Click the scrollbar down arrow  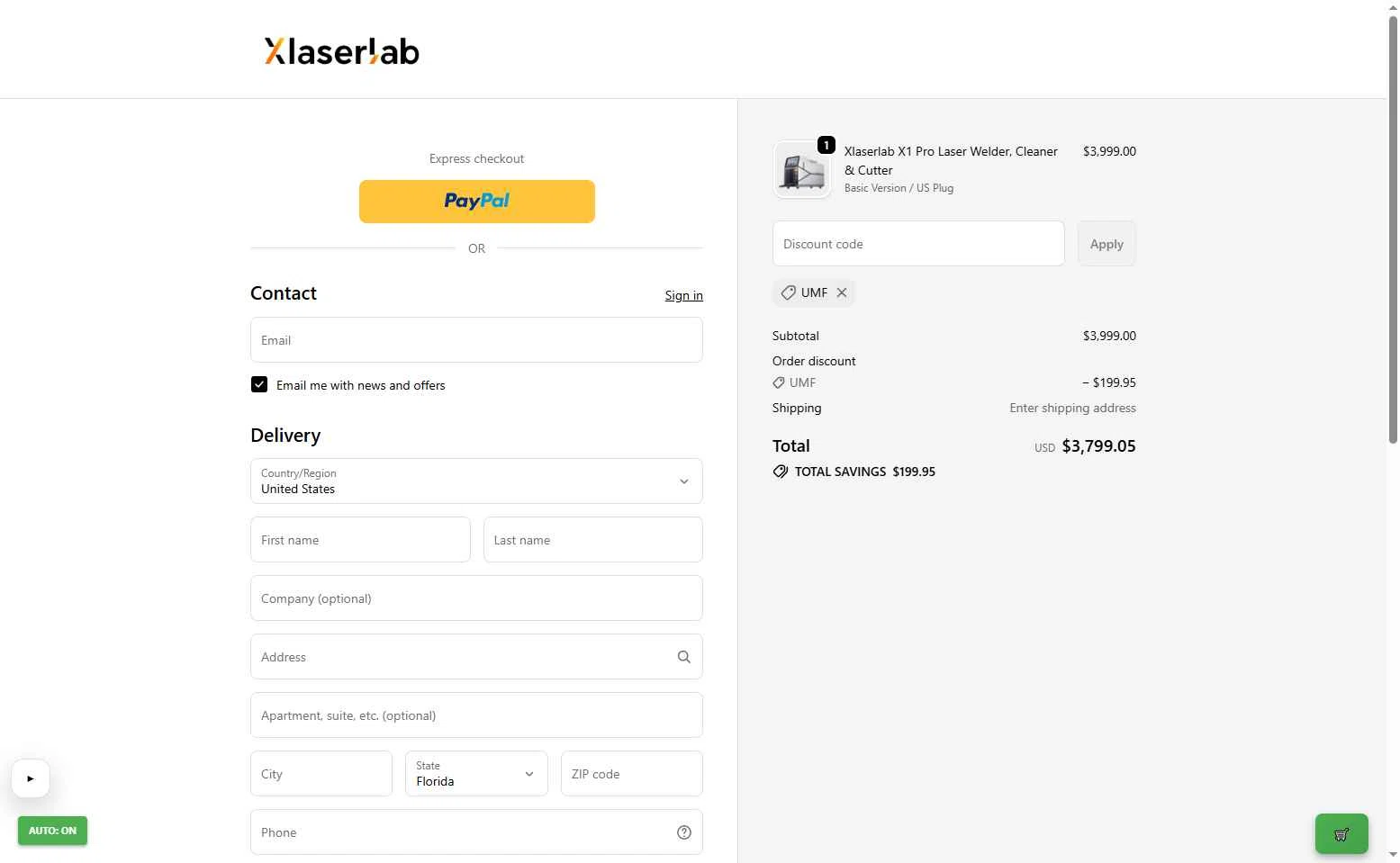click(x=1393, y=855)
